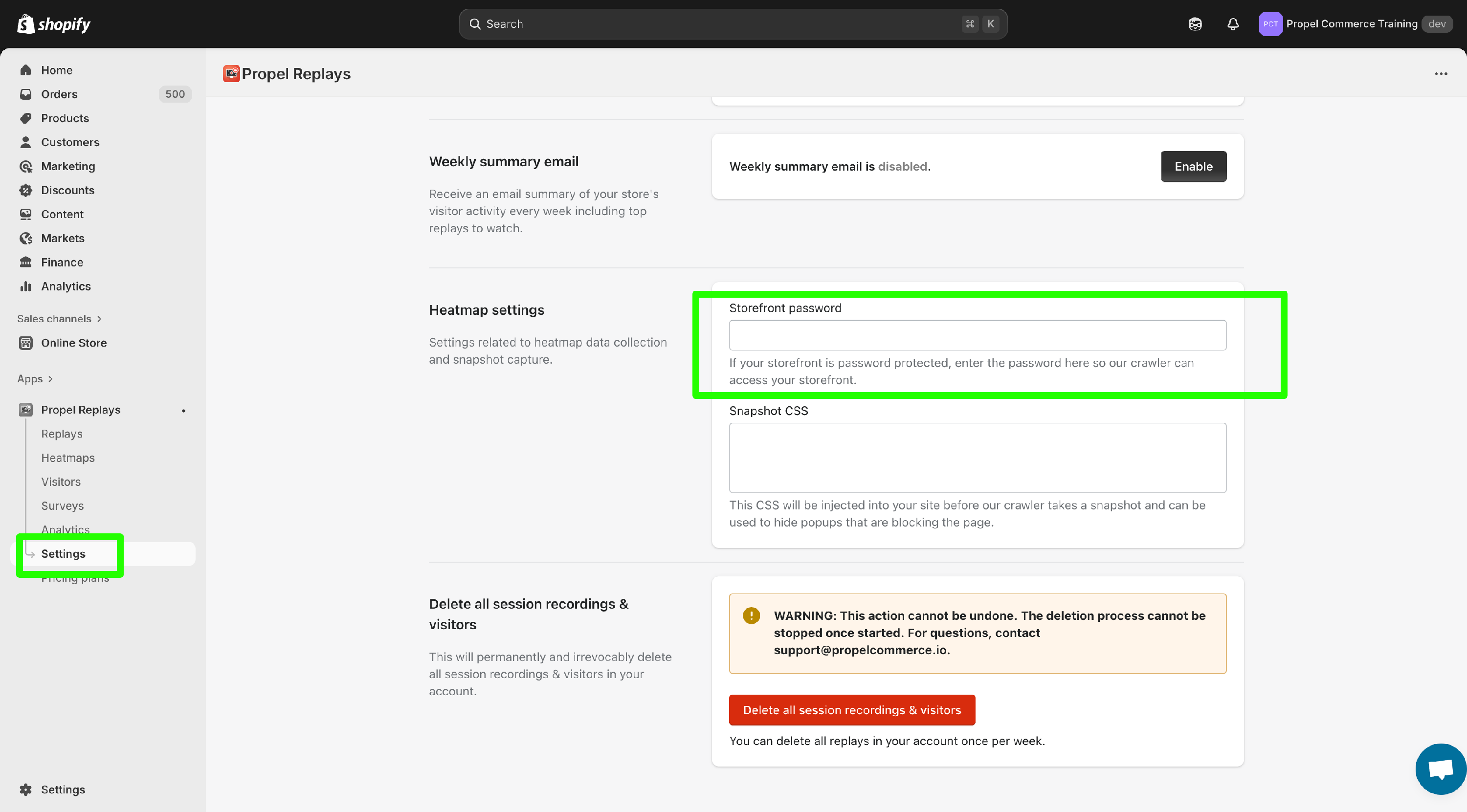Click the Discounts badge icon
The height and width of the screenshot is (812, 1467).
[x=25, y=190]
